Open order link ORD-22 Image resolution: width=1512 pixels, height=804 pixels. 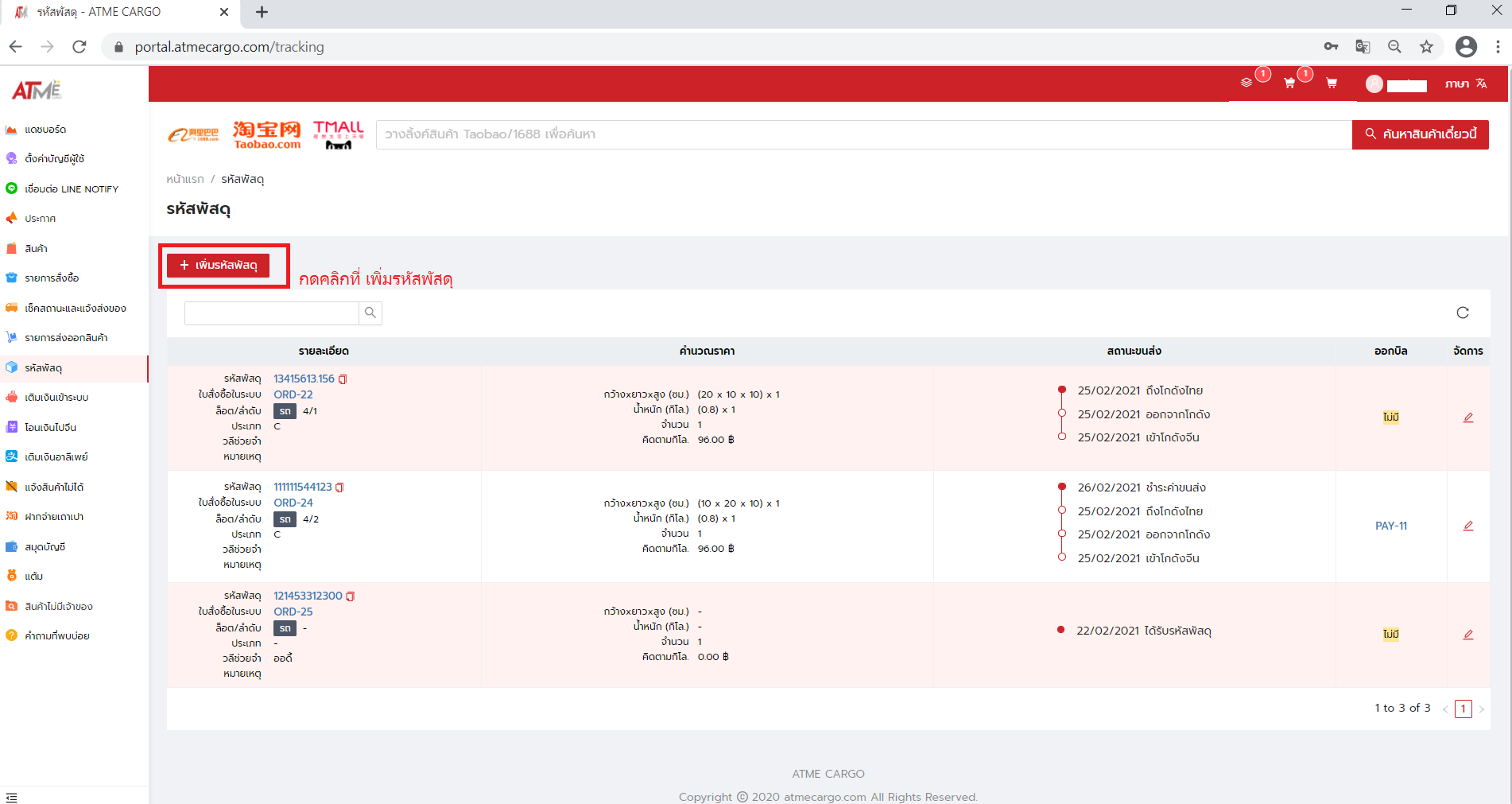[293, 394]
